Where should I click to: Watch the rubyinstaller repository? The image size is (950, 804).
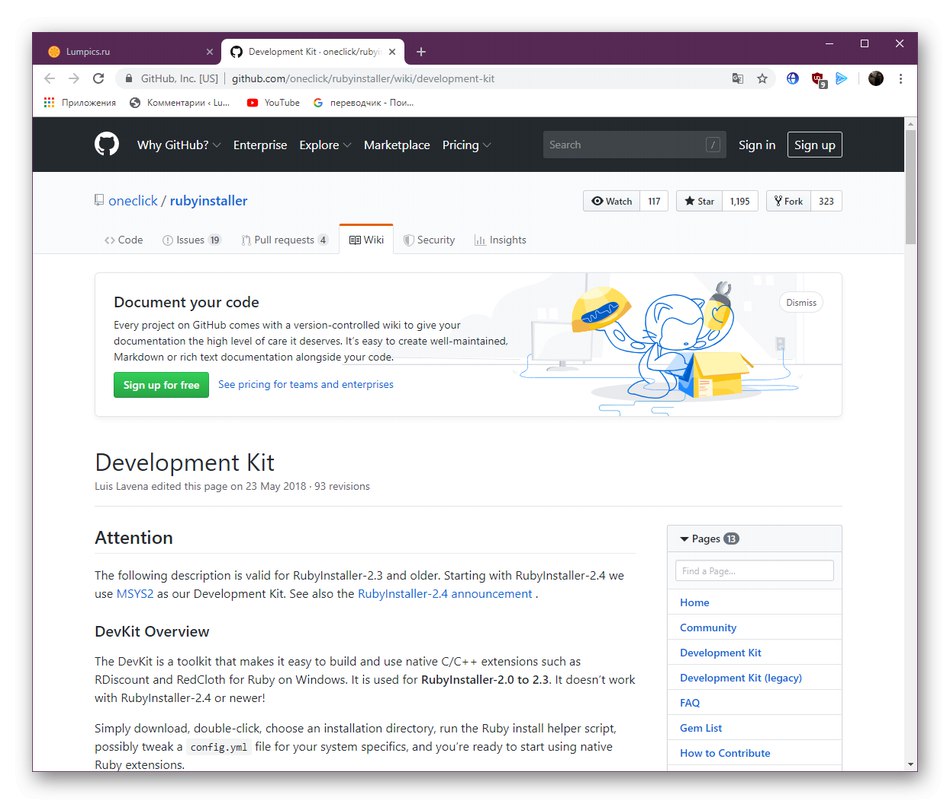612,201
